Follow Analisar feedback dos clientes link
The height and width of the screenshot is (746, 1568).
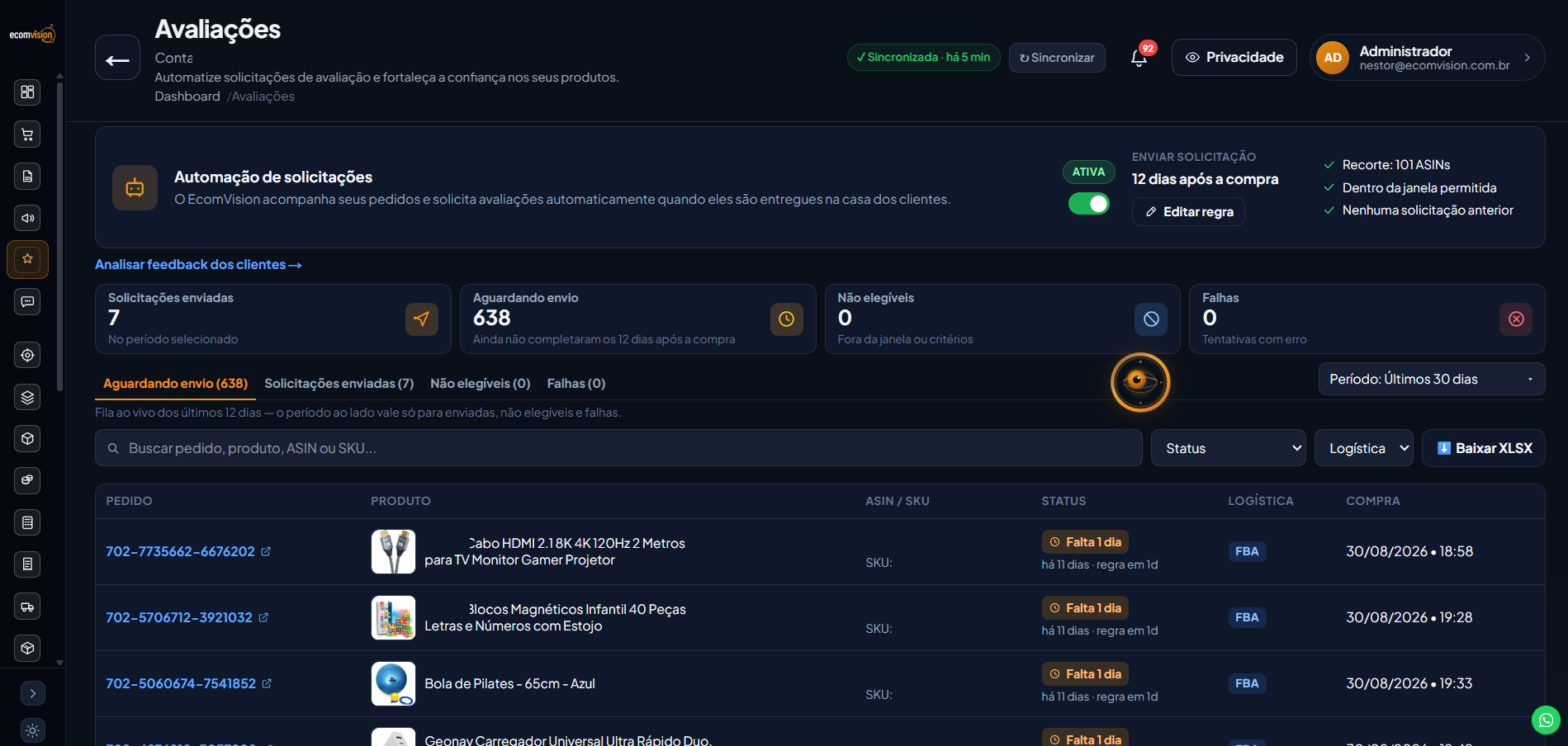(198, 265)
